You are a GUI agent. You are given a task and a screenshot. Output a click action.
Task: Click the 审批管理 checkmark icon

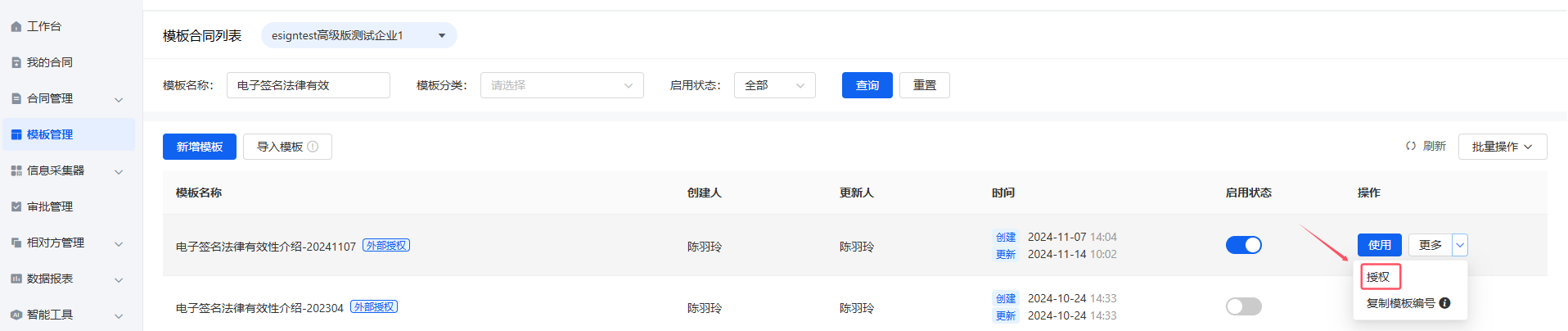16,207
